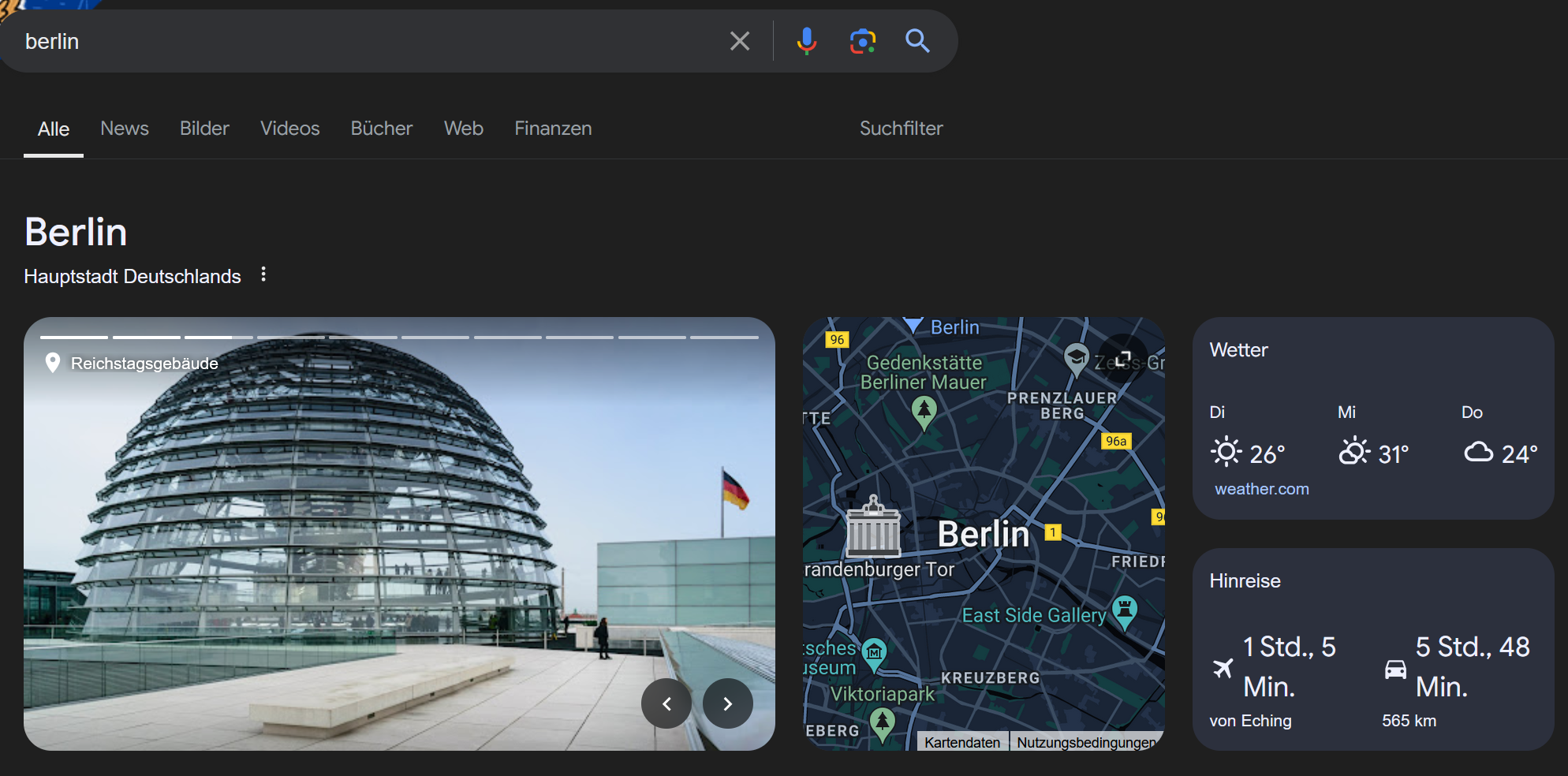Open the Finanzen tab
Image resolution: width=1568 pixels, height=776 pixels.
[553, 129]
